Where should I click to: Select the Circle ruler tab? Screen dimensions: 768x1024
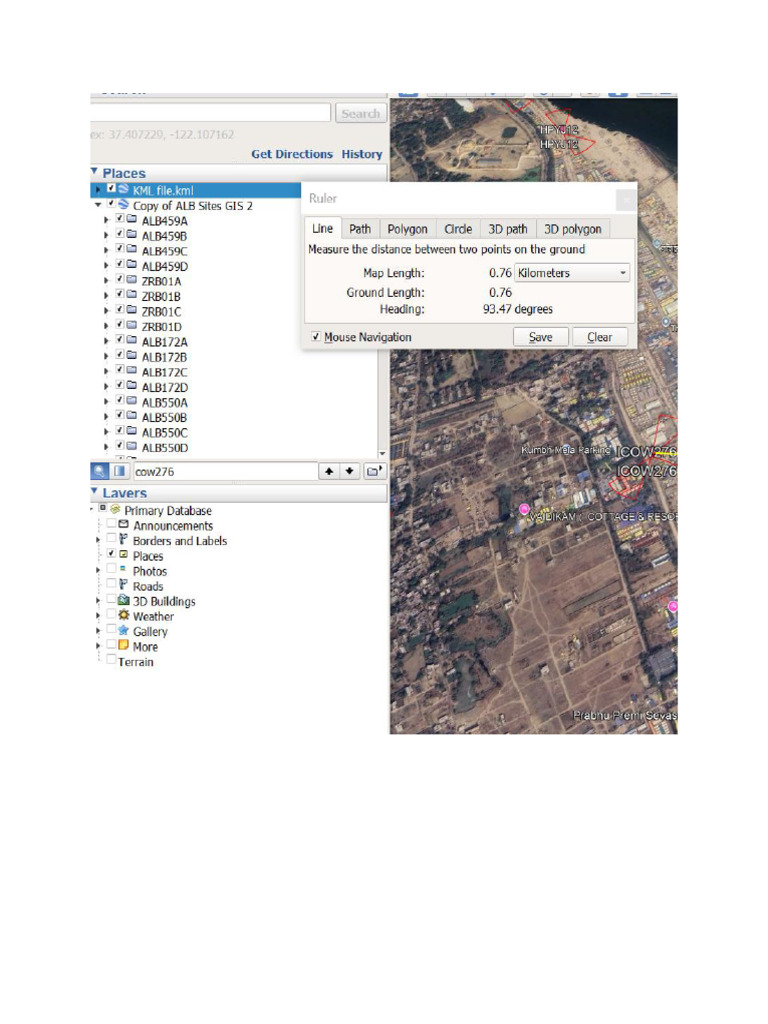[457, 229]
